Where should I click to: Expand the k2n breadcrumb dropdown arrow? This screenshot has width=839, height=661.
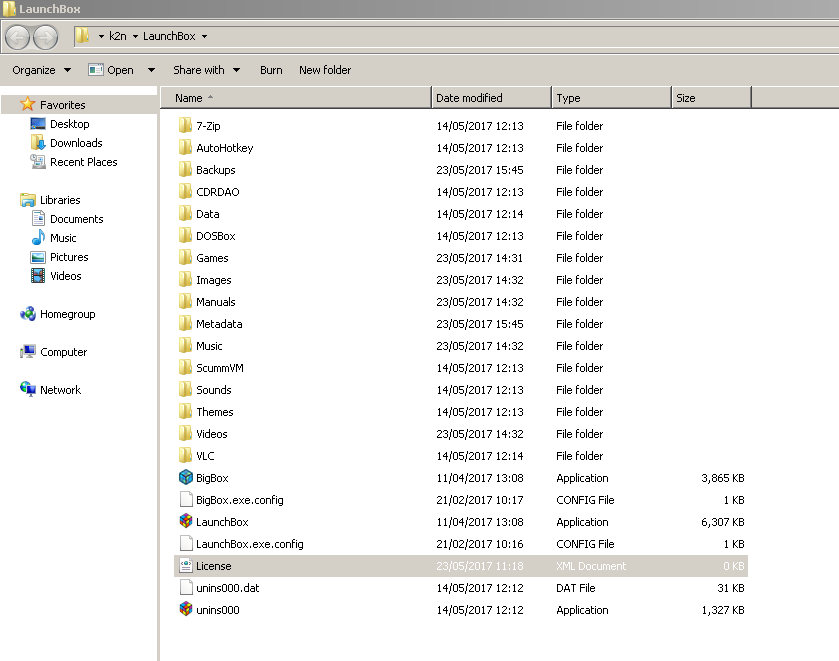pyautogui.click(x=135, y=36)
